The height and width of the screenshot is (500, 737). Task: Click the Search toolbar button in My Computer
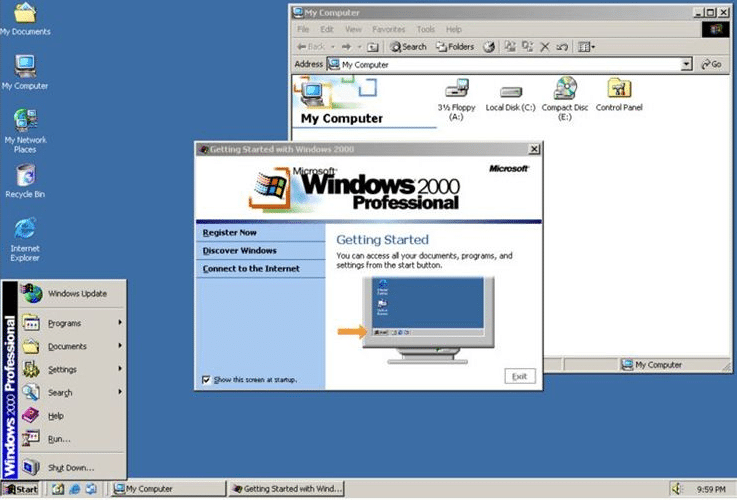tap(408, 47)
